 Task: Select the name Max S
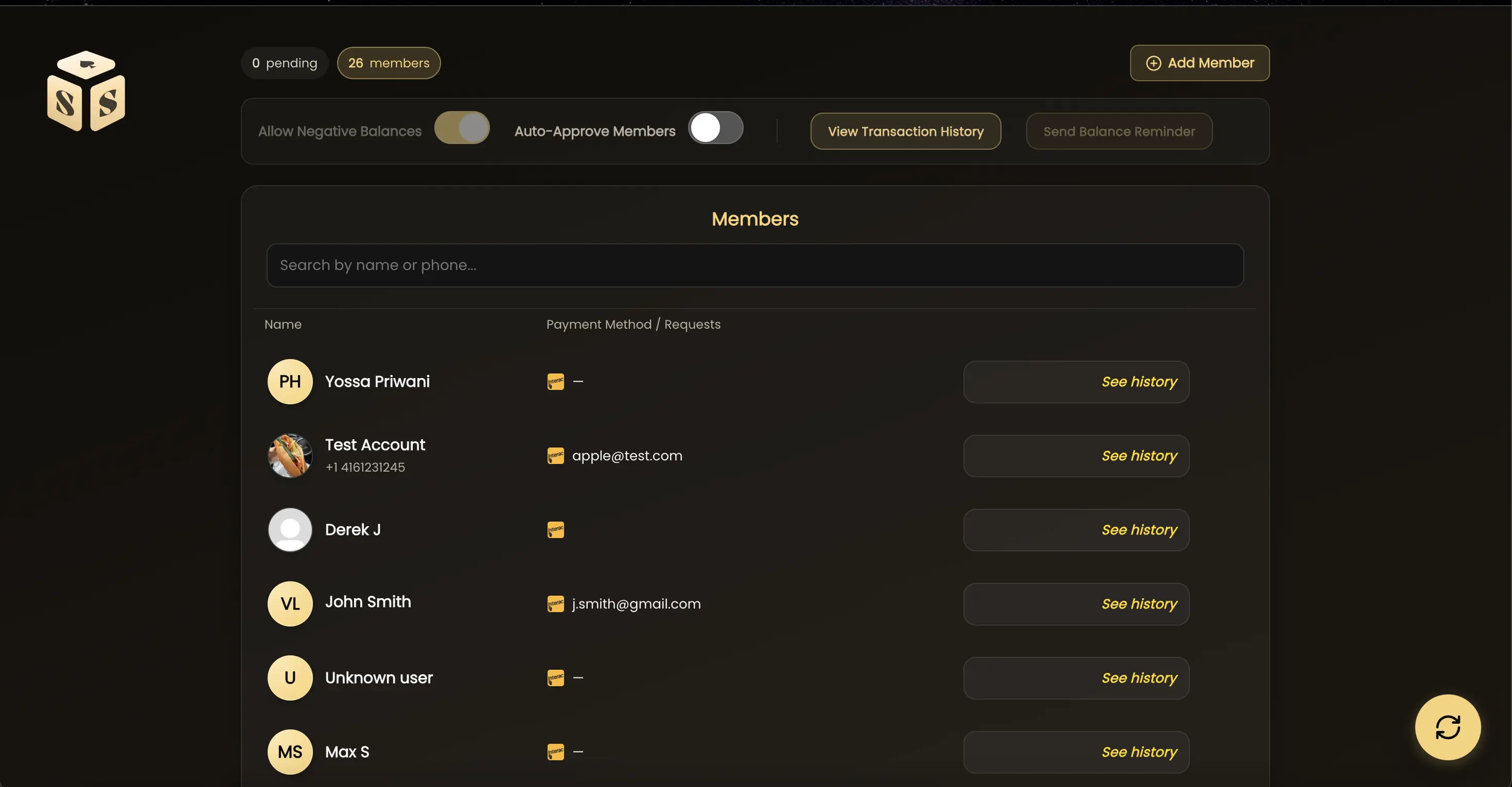[347, 752]
